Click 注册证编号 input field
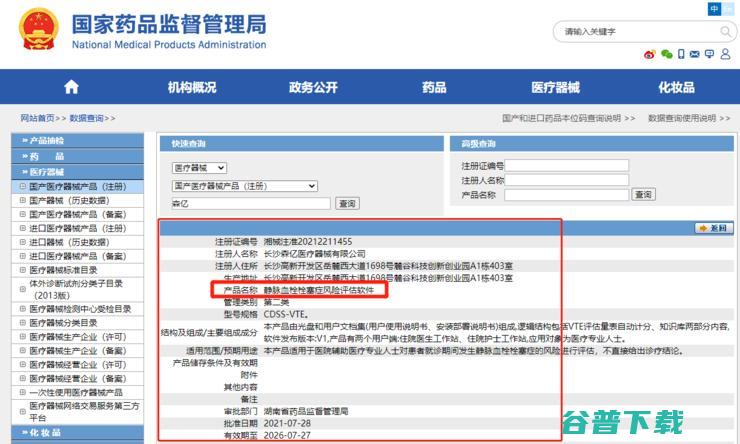This screenshot has width=740, height=444. point(566,165)
